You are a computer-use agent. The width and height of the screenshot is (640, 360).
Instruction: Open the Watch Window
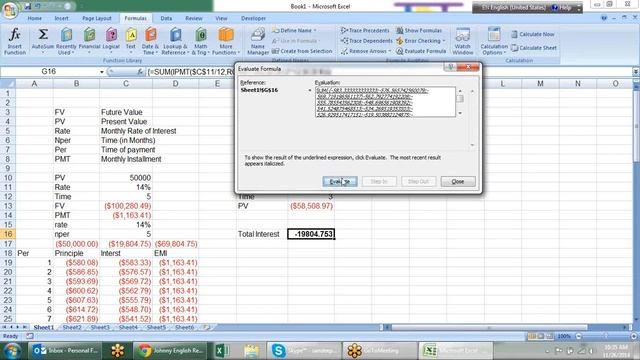pos(462,41)
